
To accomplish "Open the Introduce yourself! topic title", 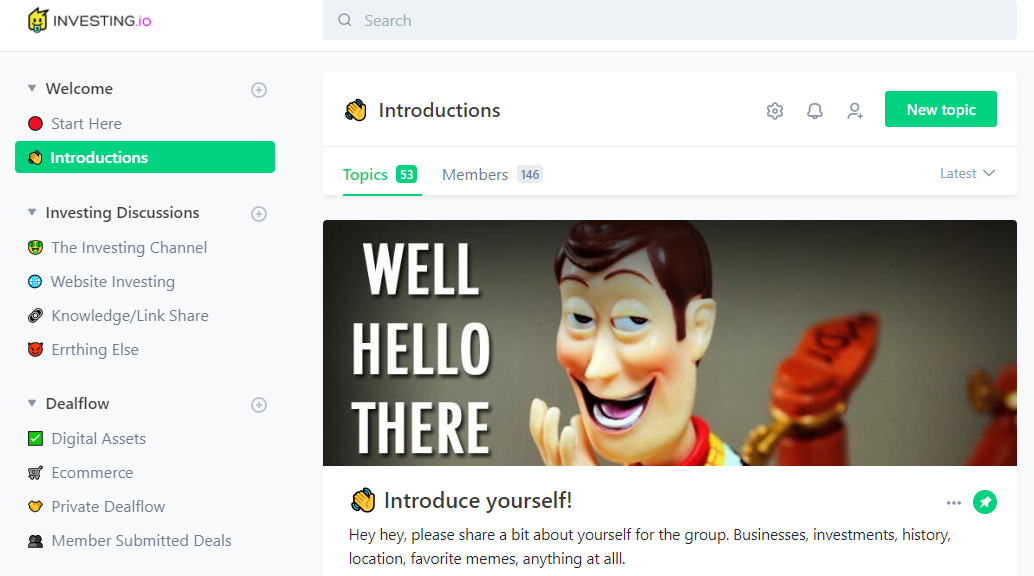I will click(478, 500).
